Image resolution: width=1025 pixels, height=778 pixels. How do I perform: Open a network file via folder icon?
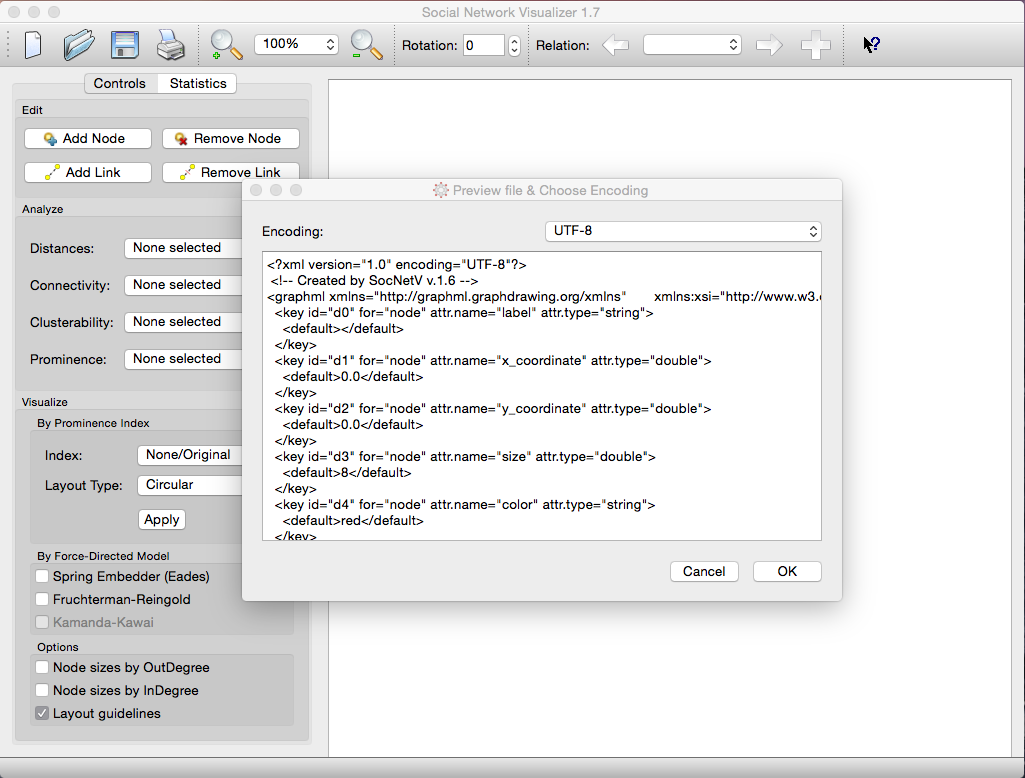pyautogui.click(x=78, y=45)
